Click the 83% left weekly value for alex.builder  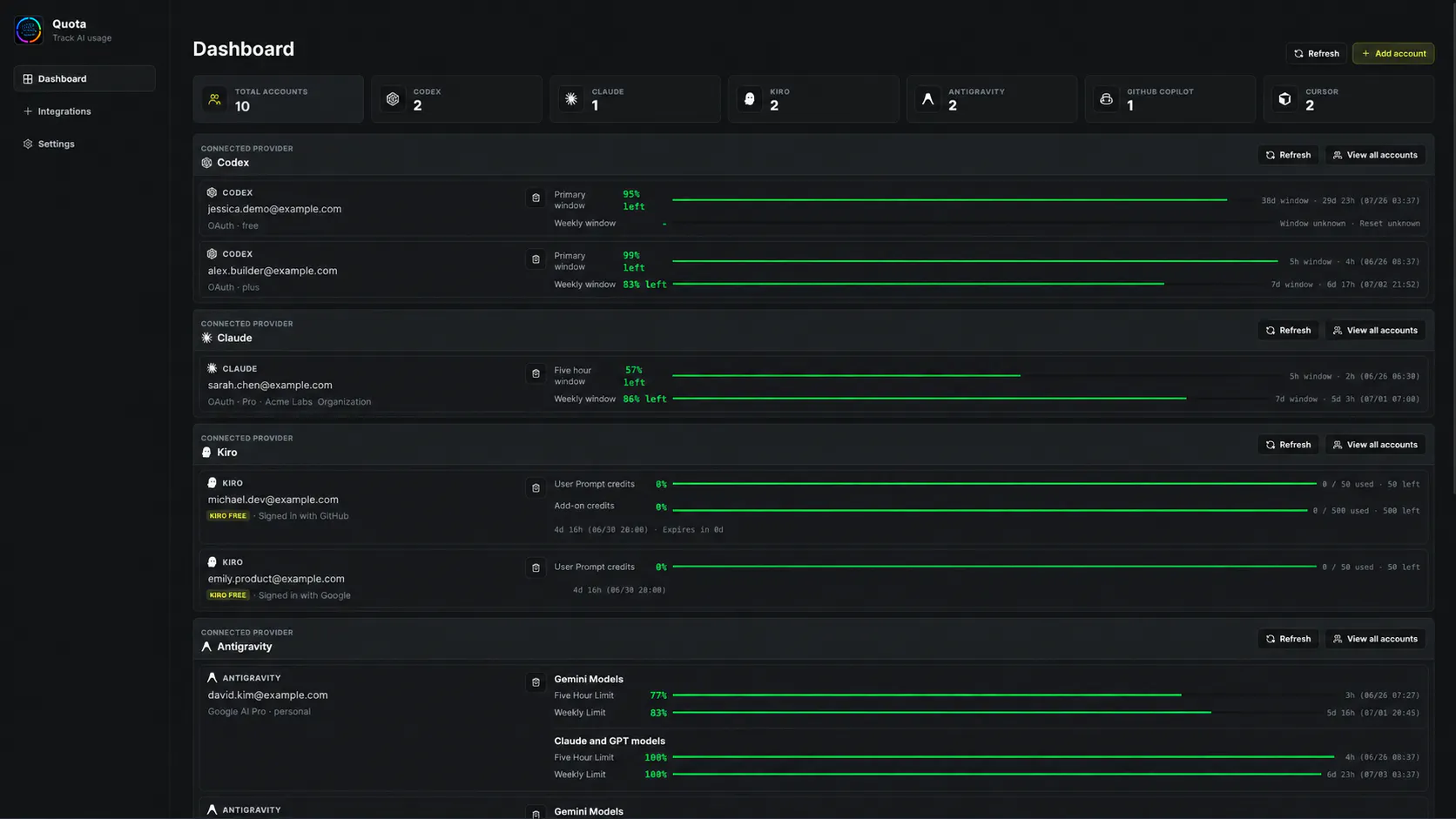(644, 285)
